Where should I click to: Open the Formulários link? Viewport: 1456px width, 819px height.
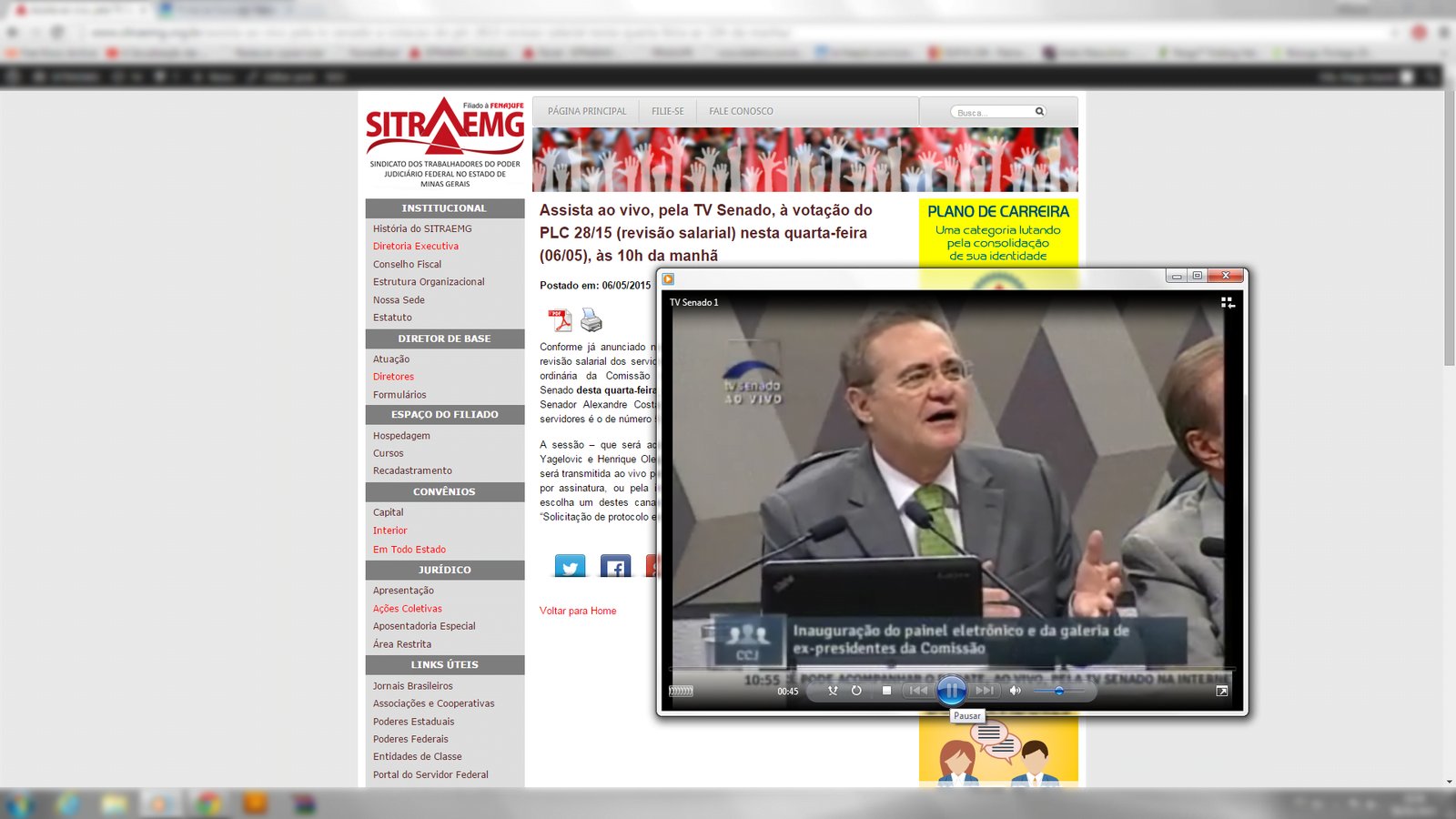(399, 395)
